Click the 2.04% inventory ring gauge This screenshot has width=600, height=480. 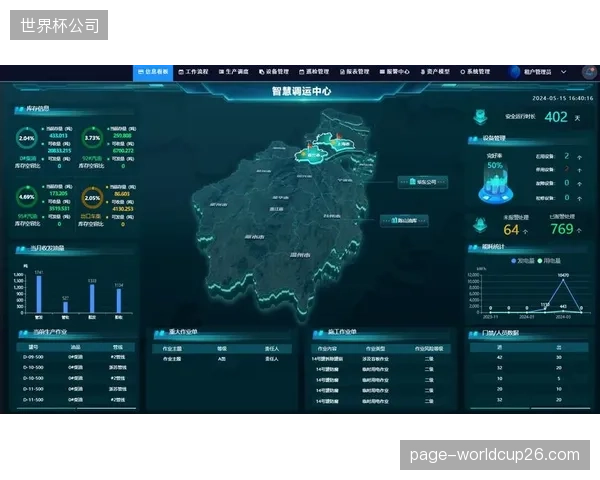(26, 138)
